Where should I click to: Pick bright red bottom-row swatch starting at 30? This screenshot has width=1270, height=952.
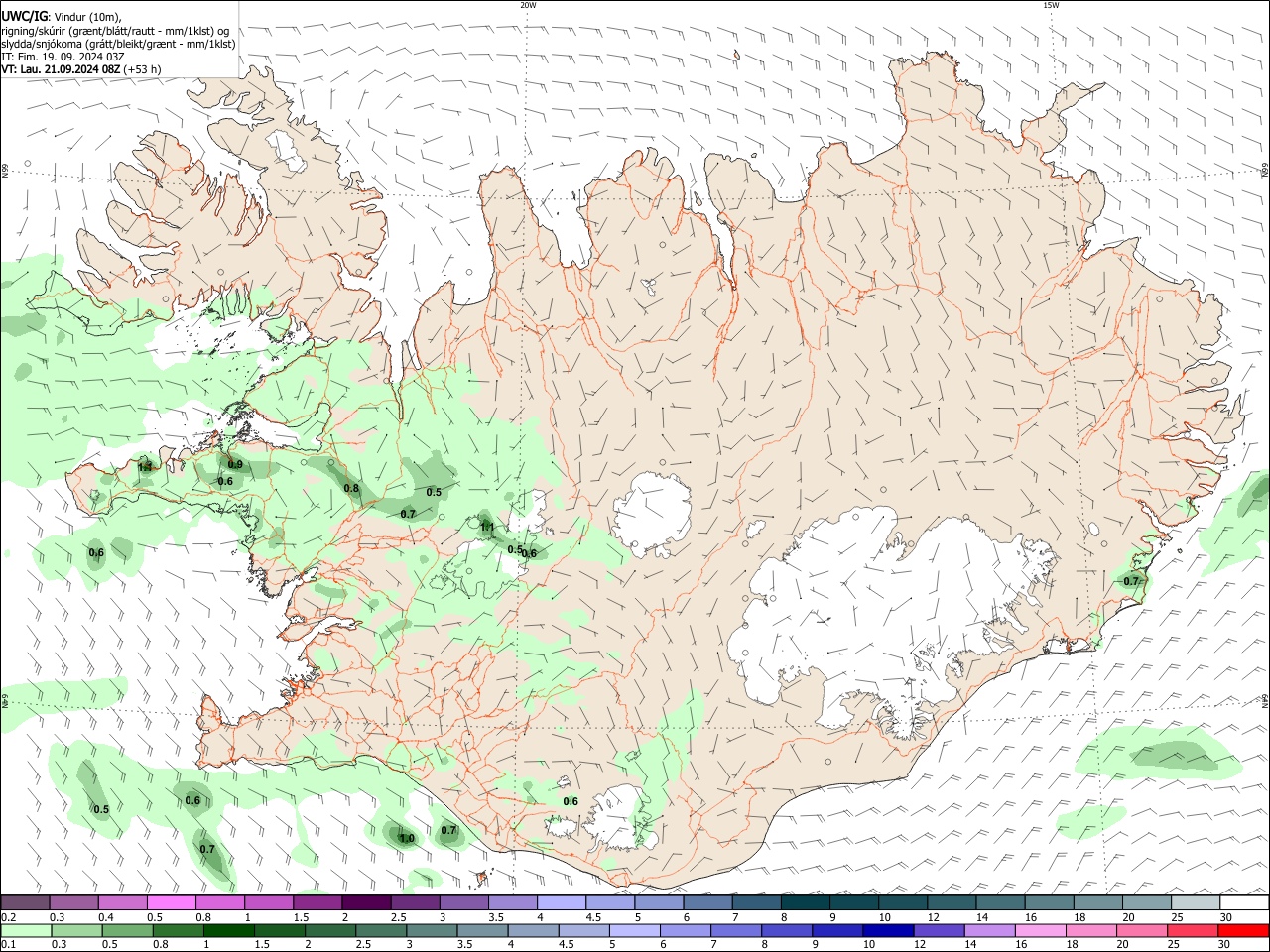point(1244,930)
